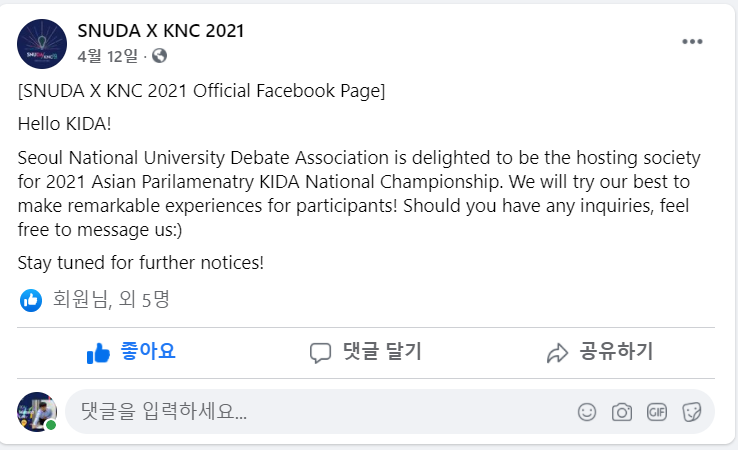738x450 pixels.
Task: Click the 댓글 달기 comment button
Action: click(366, 352)
